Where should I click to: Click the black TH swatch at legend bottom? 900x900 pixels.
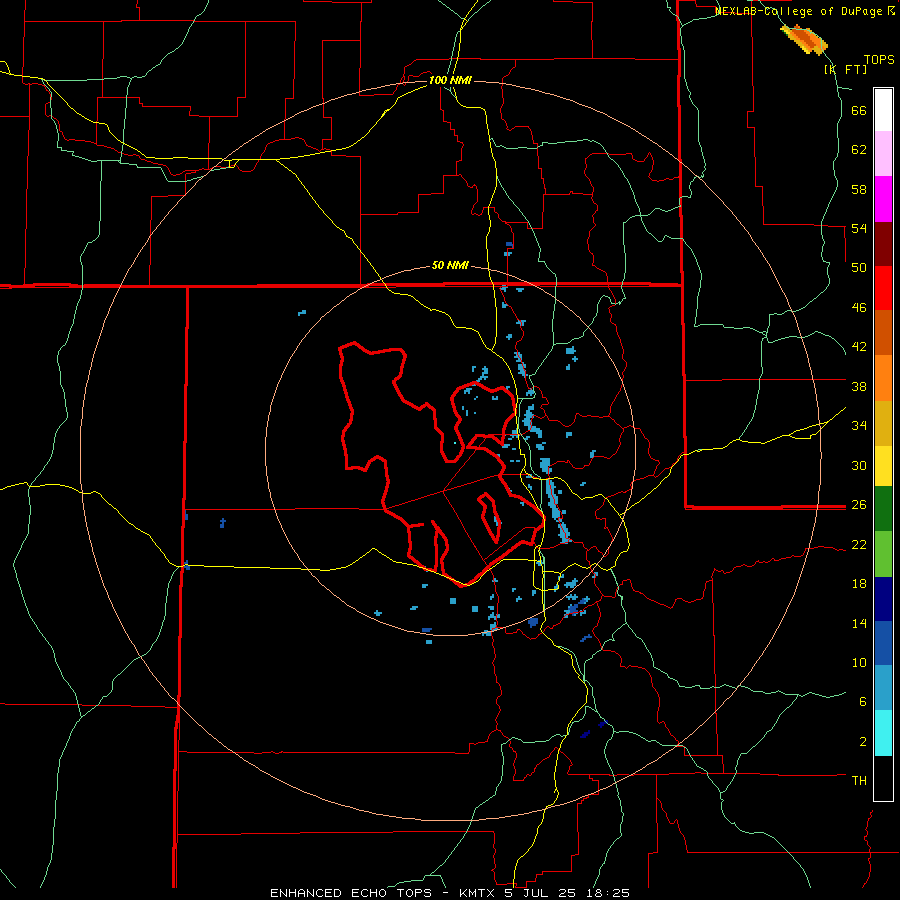883,778
